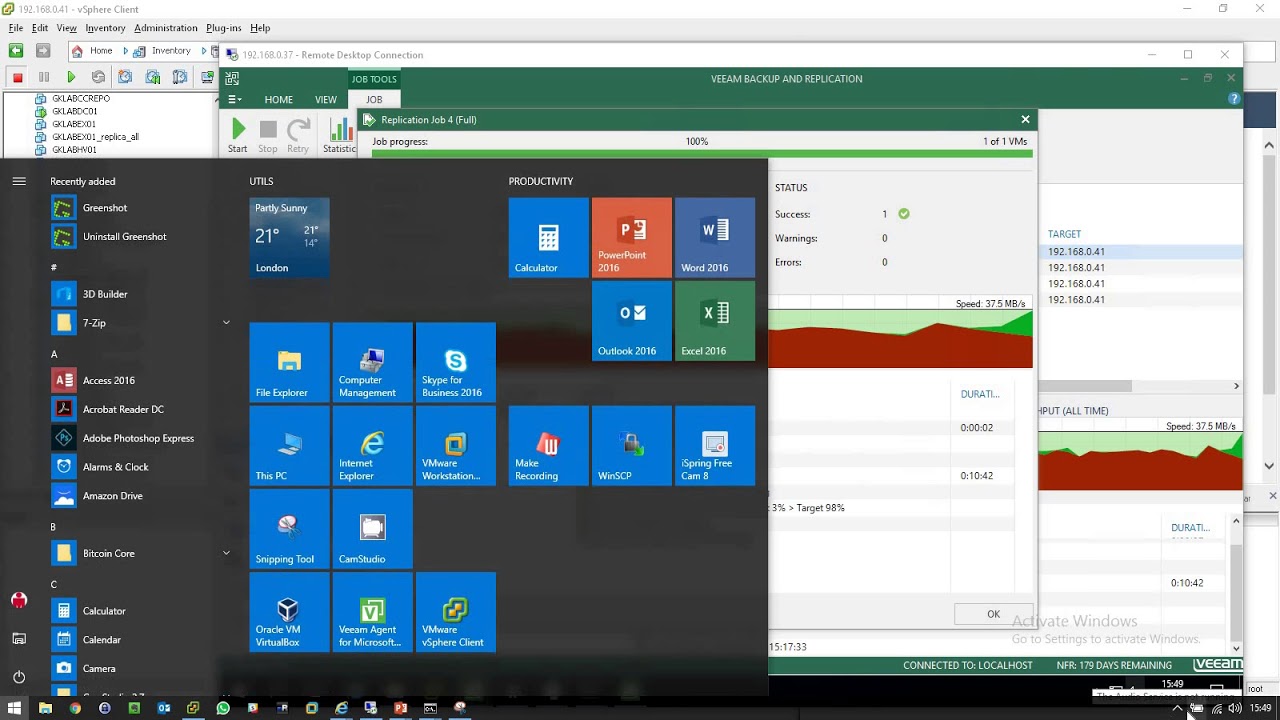
Task: Click vSphere Home breadcrumb icon
Action: (77, 50)
